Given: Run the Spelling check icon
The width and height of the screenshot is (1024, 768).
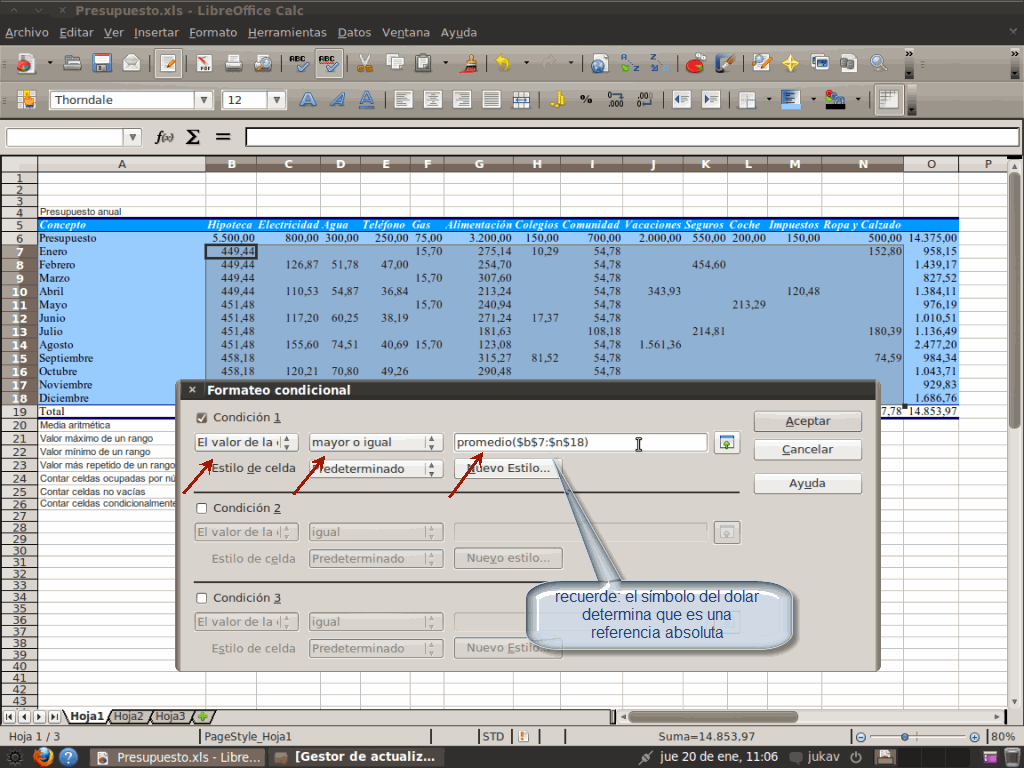Looking at the screenshot, I should point(298,63).
